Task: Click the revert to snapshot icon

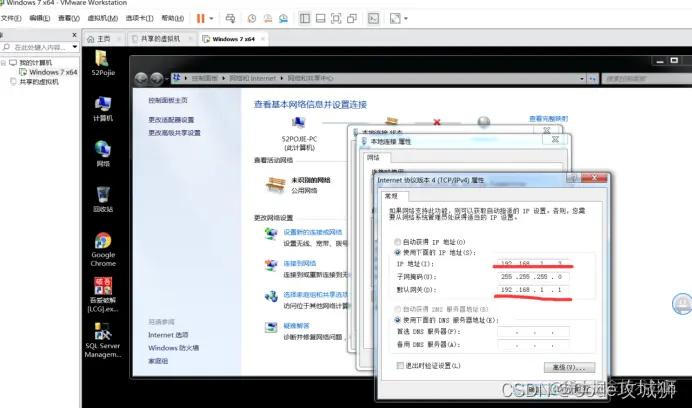Action: point(267,19)
